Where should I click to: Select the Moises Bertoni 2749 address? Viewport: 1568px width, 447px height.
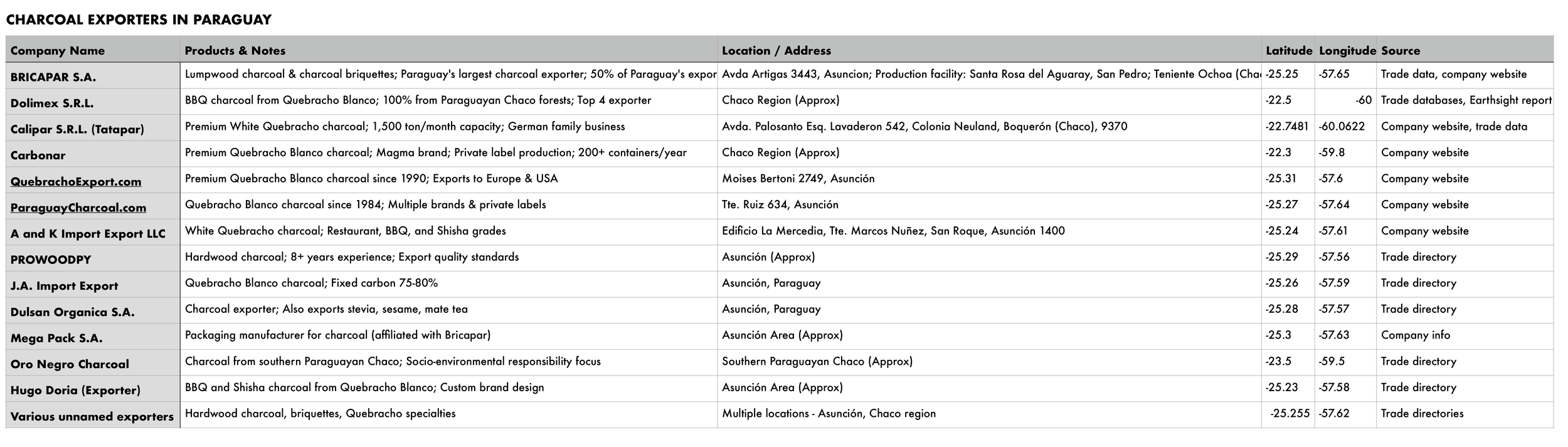pyautogui.click(x=989, y=179)
